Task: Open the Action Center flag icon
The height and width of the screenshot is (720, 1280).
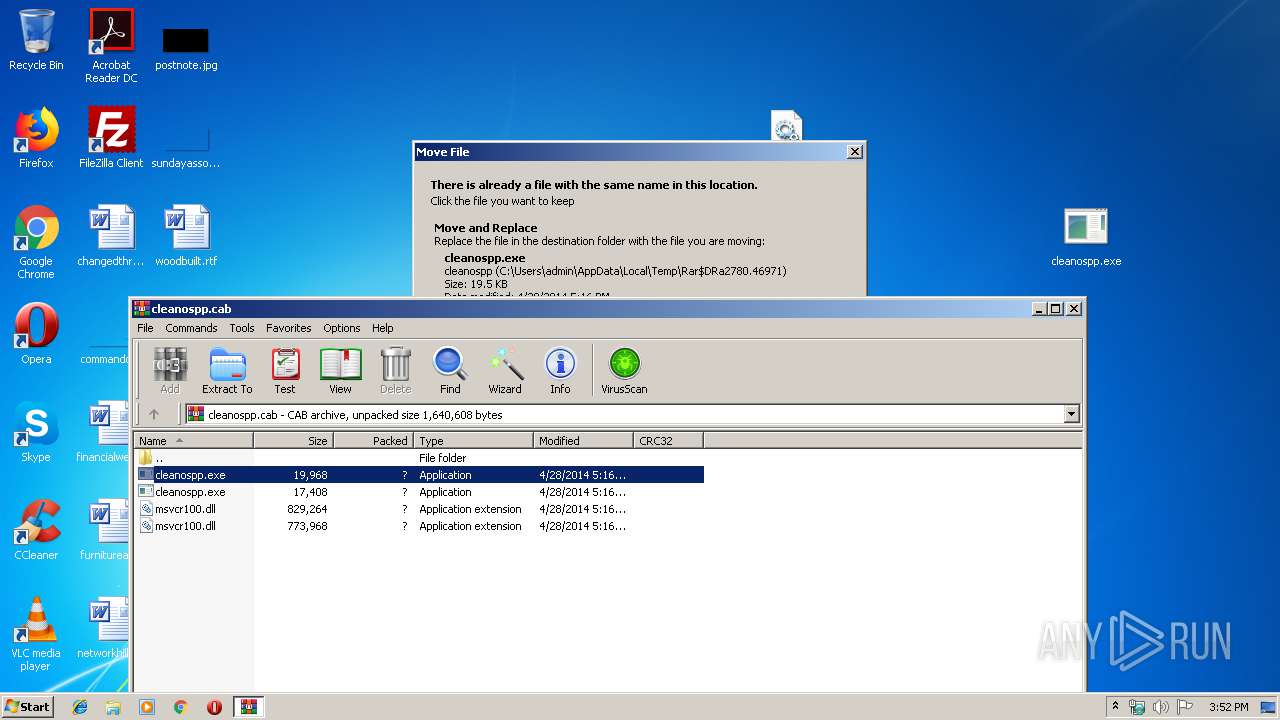Action: (1184, 707)
